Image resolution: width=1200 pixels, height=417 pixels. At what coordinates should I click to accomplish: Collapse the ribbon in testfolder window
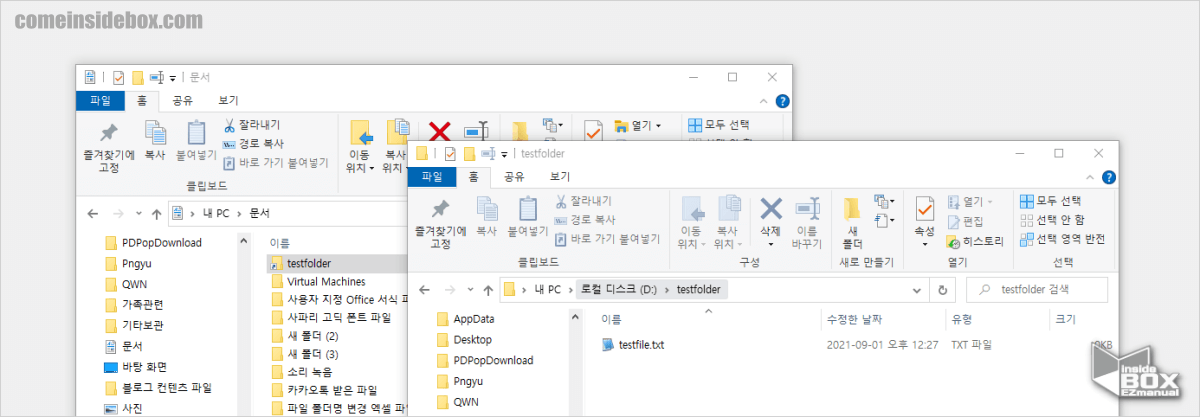point(1092,177)
